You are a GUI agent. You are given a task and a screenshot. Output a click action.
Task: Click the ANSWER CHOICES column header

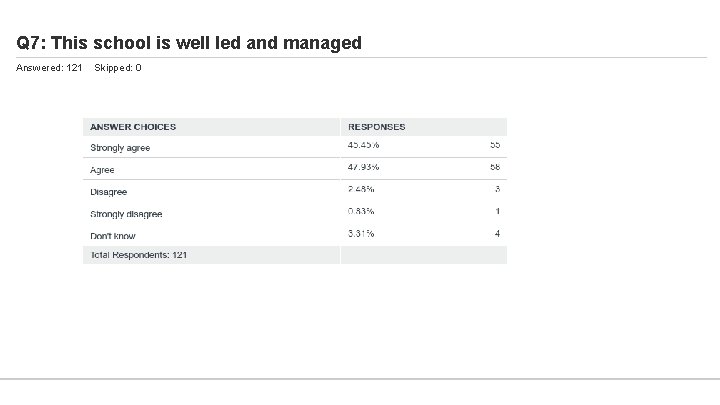point(133,127)
